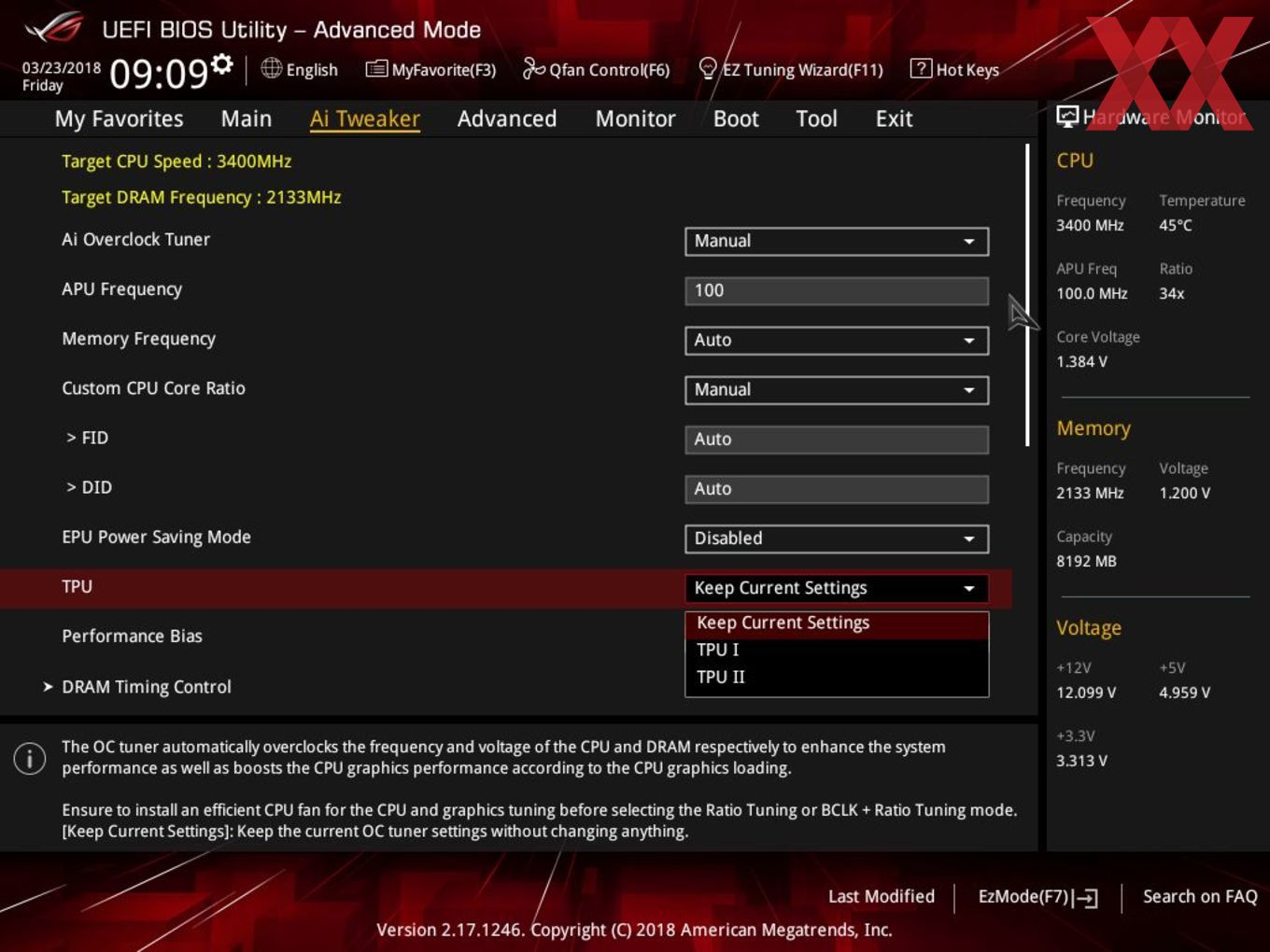Click the +5V 4.959 V reading
This screenshot has width=1270, height=952.
pos(1184,693)
